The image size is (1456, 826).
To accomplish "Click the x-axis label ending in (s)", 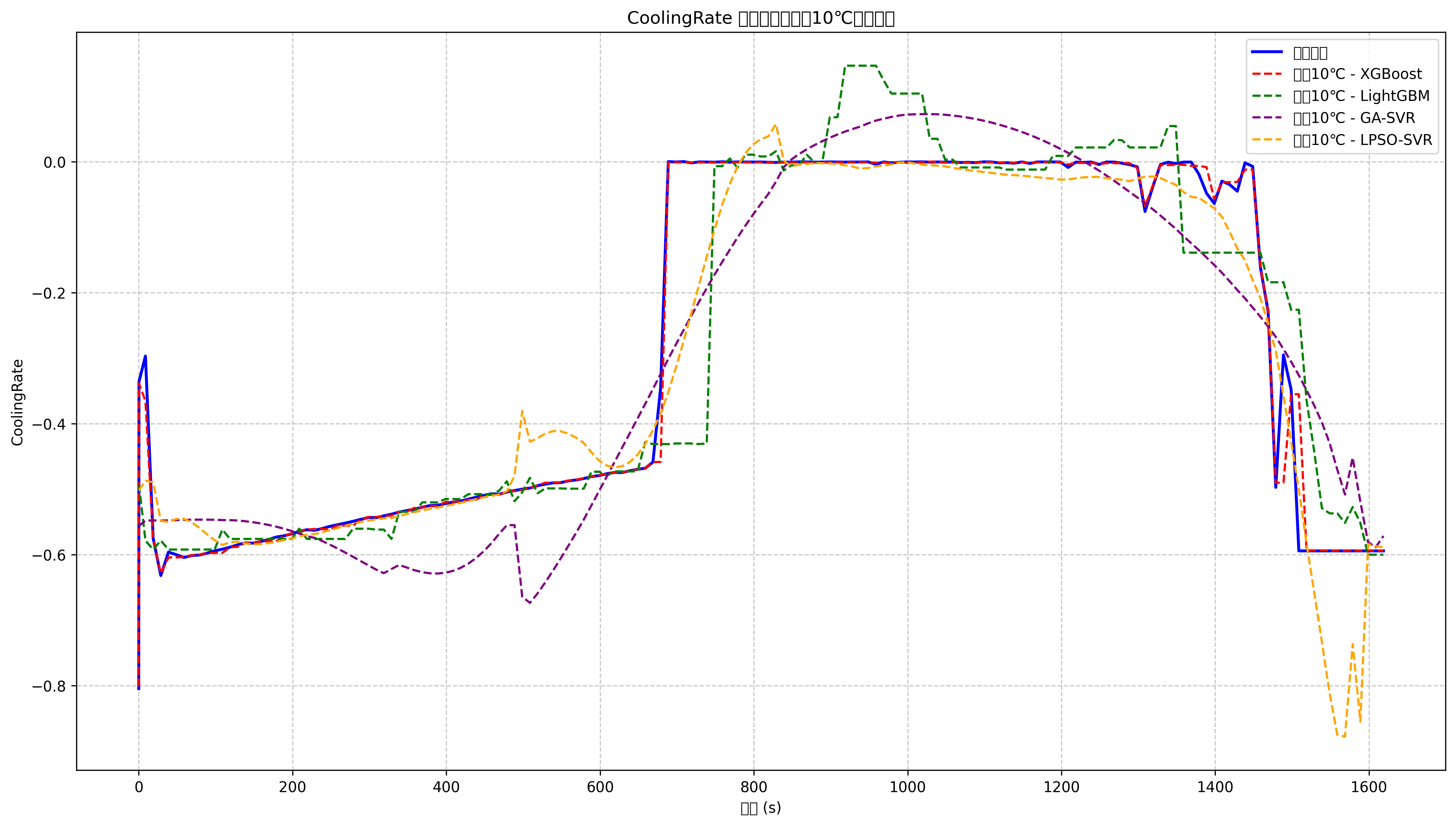I will point(760,809).
